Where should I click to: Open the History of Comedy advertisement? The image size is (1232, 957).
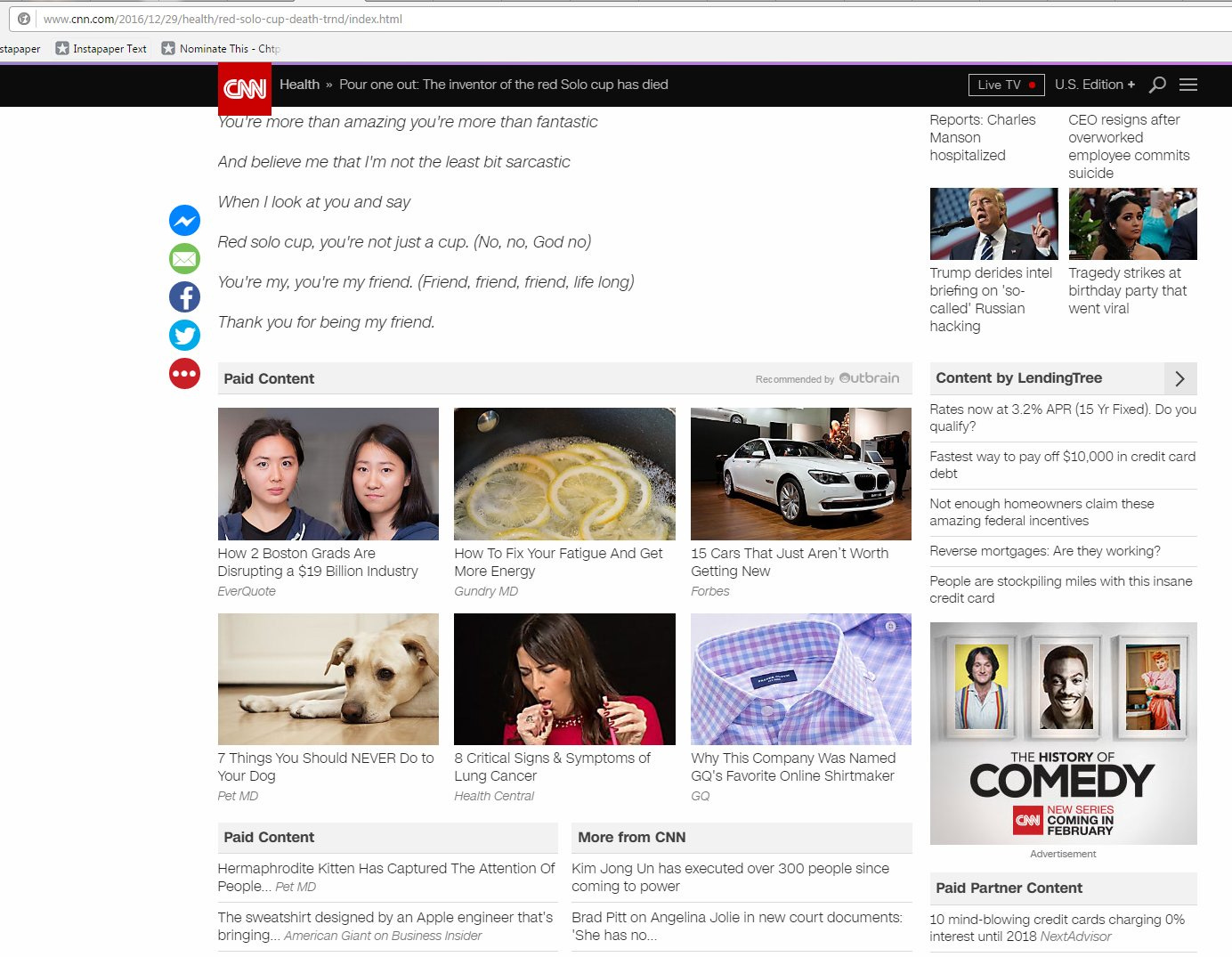coord(1063,733)
